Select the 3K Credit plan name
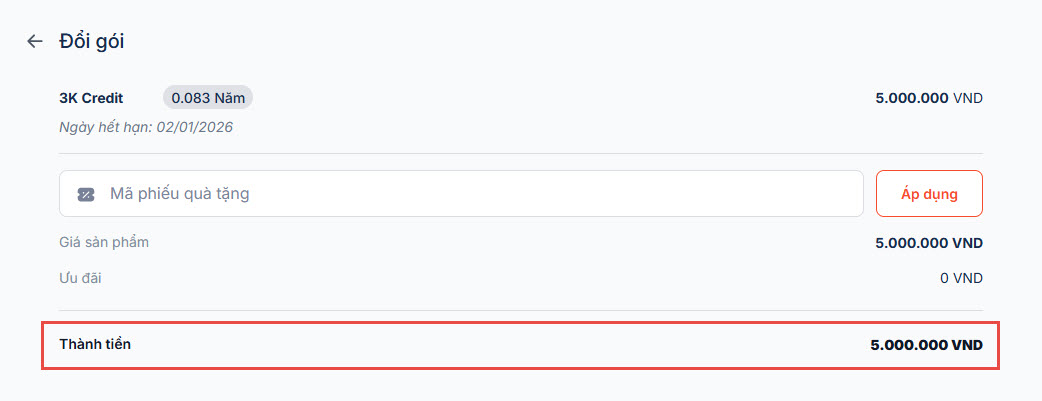 tap(91, 98)
